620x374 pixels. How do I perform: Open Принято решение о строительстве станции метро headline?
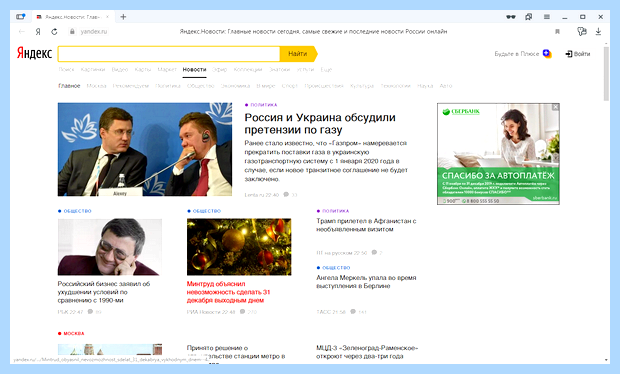tap(236, 352)
